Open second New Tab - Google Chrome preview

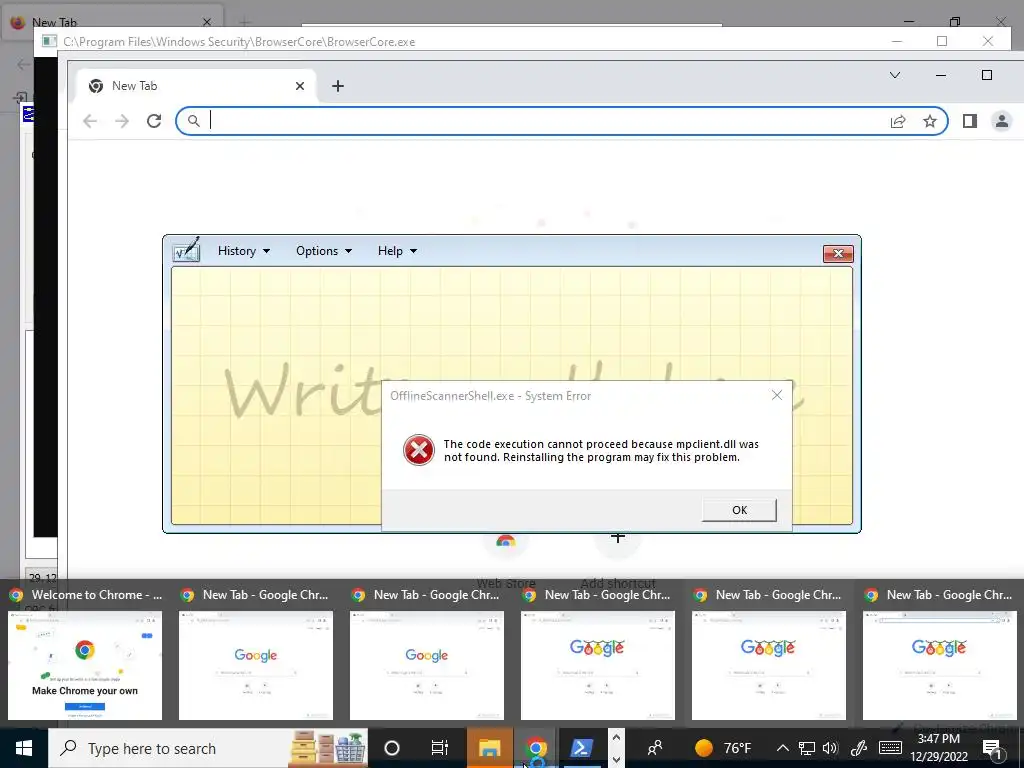pos(427,654)
